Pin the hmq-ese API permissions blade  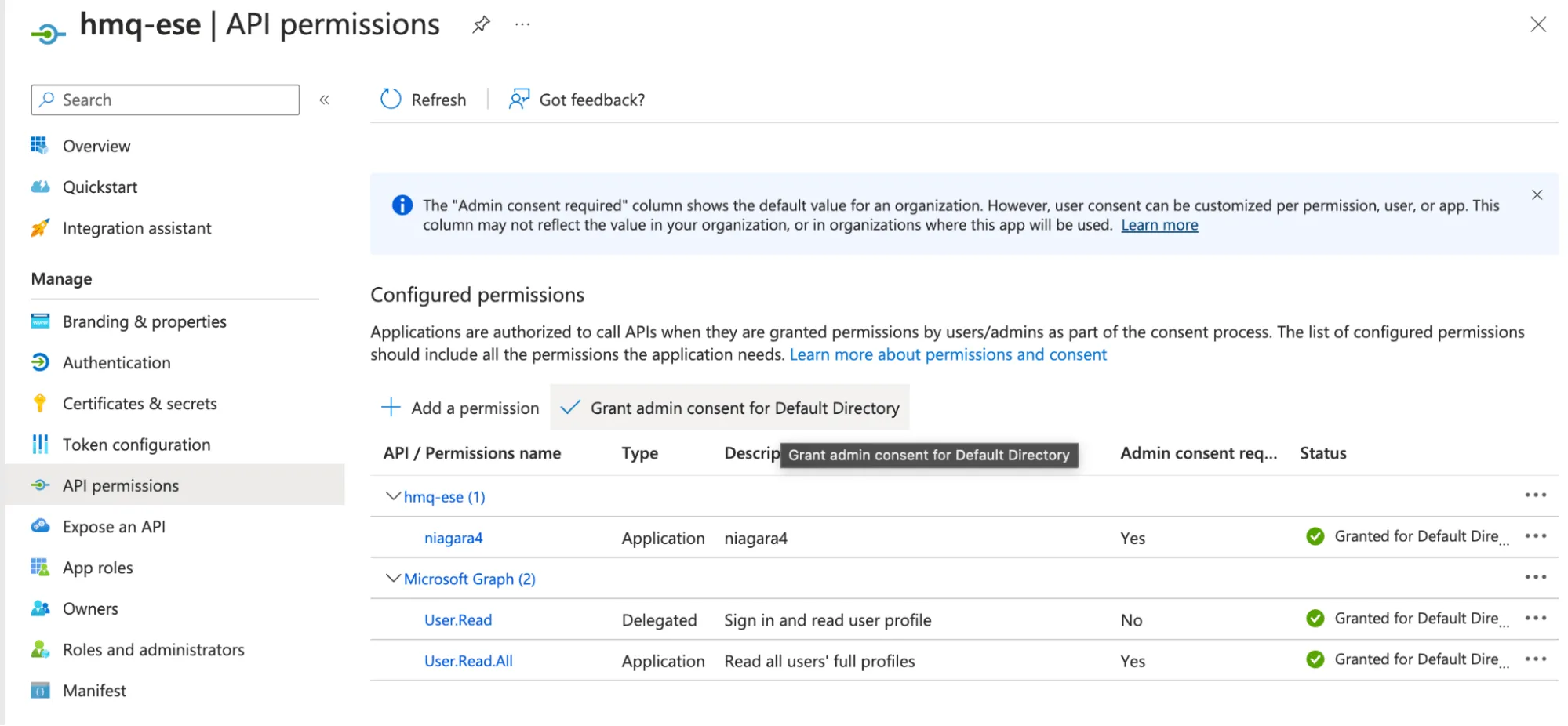point(481,24)
